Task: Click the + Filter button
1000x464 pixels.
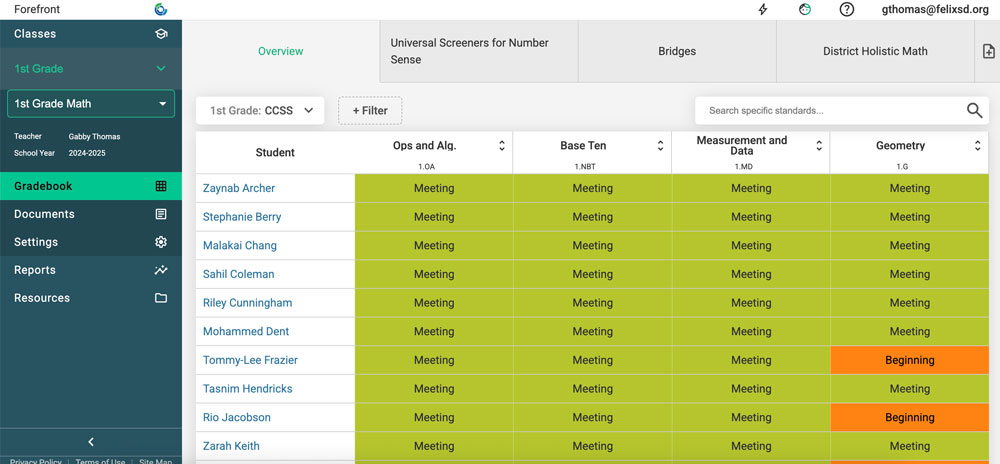Action: (370, 111)
